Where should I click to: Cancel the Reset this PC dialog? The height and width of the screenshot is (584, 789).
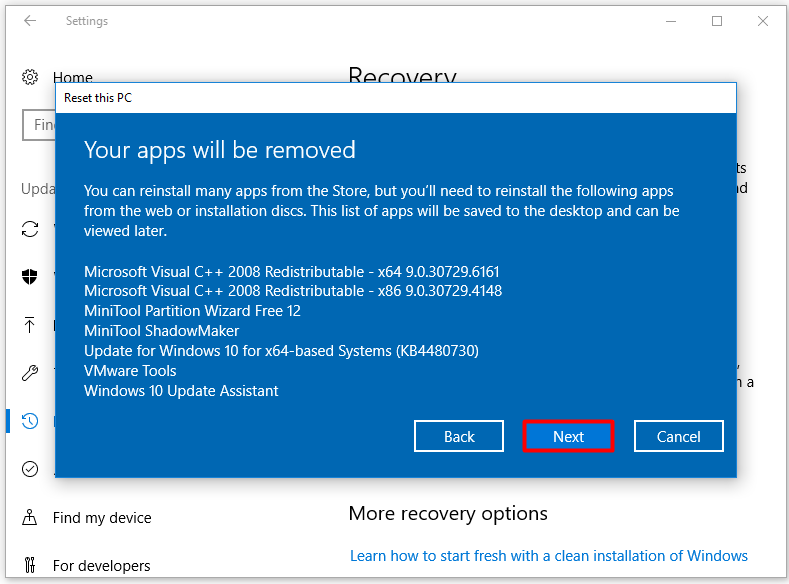pyautogui.click(x=678, y=436)
